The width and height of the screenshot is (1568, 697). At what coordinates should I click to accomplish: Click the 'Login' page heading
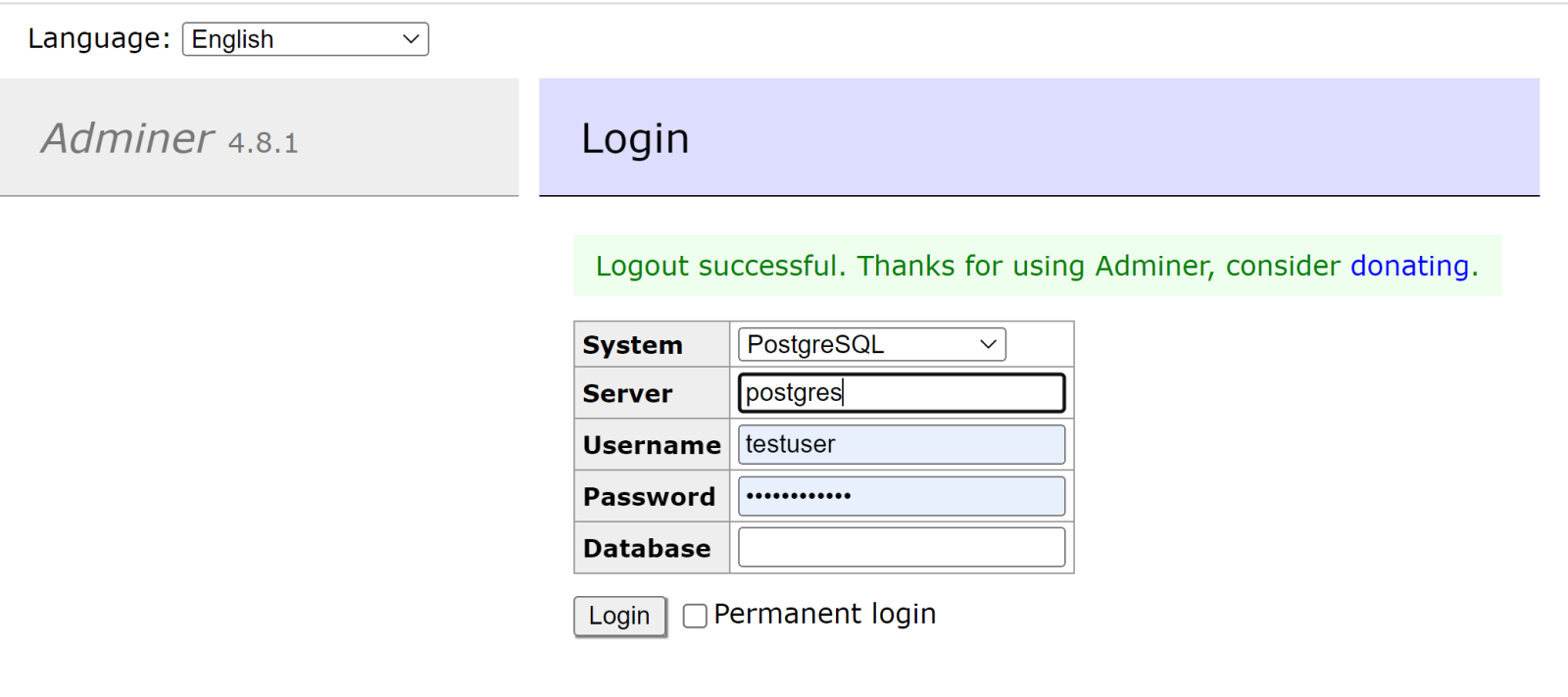pyautogui.click(x=635, y=138)
